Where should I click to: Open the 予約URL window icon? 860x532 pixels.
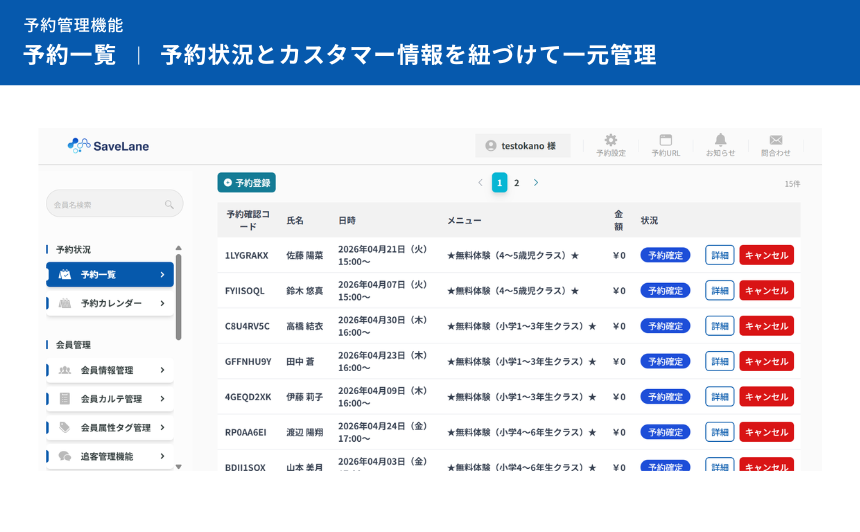[x=665, y=140]
